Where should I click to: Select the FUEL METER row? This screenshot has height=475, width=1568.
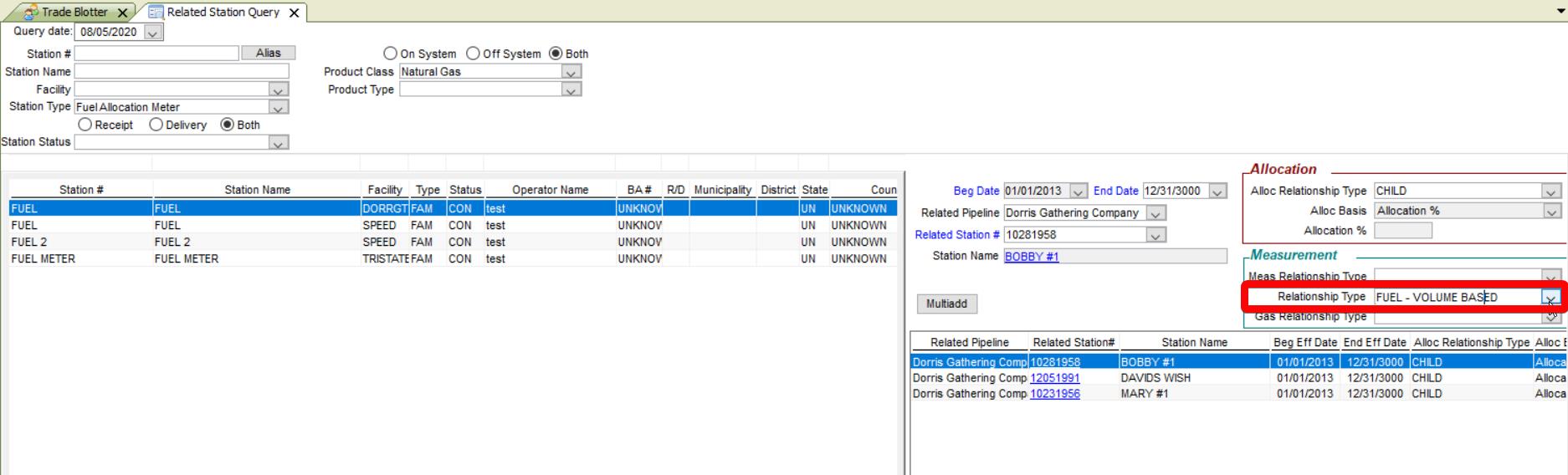click(x=251, y=259)
